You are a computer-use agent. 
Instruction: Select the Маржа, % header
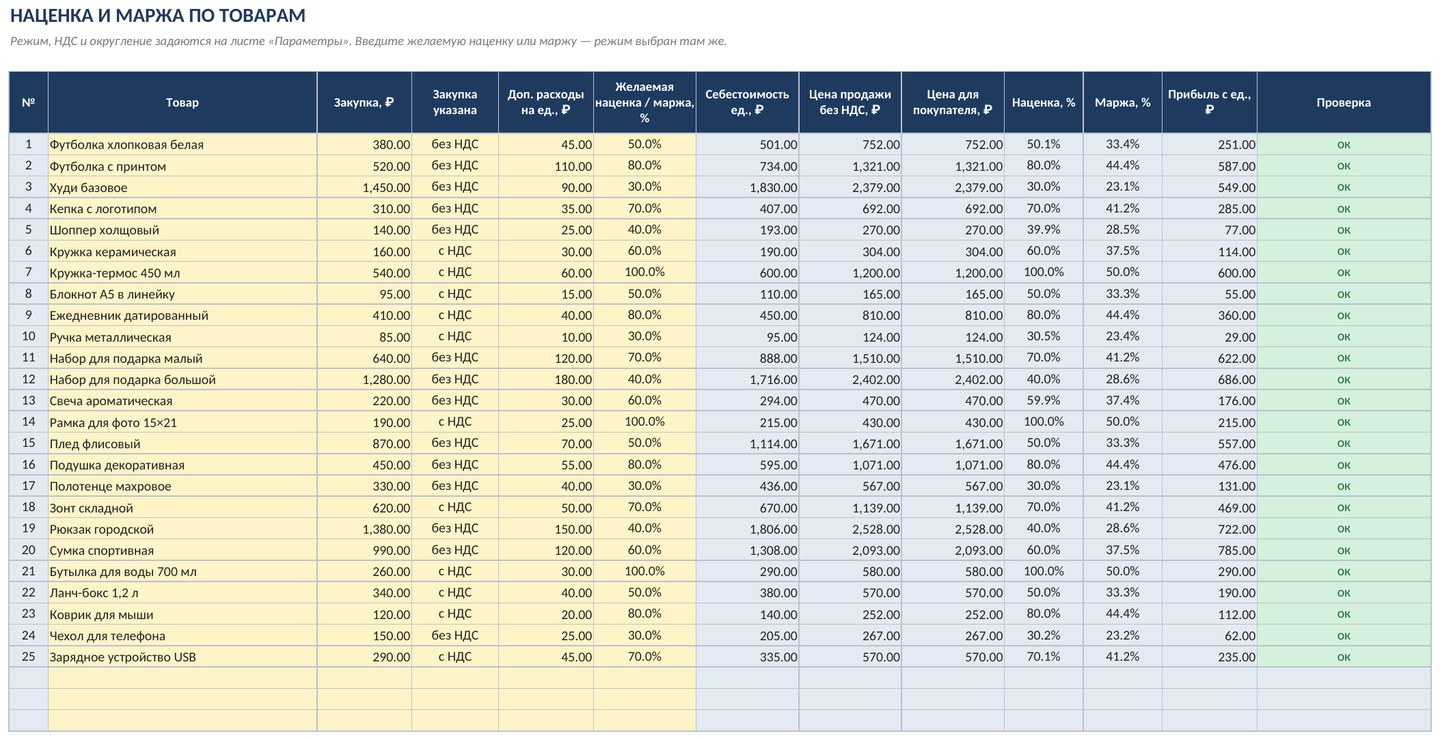(1122, 102)
